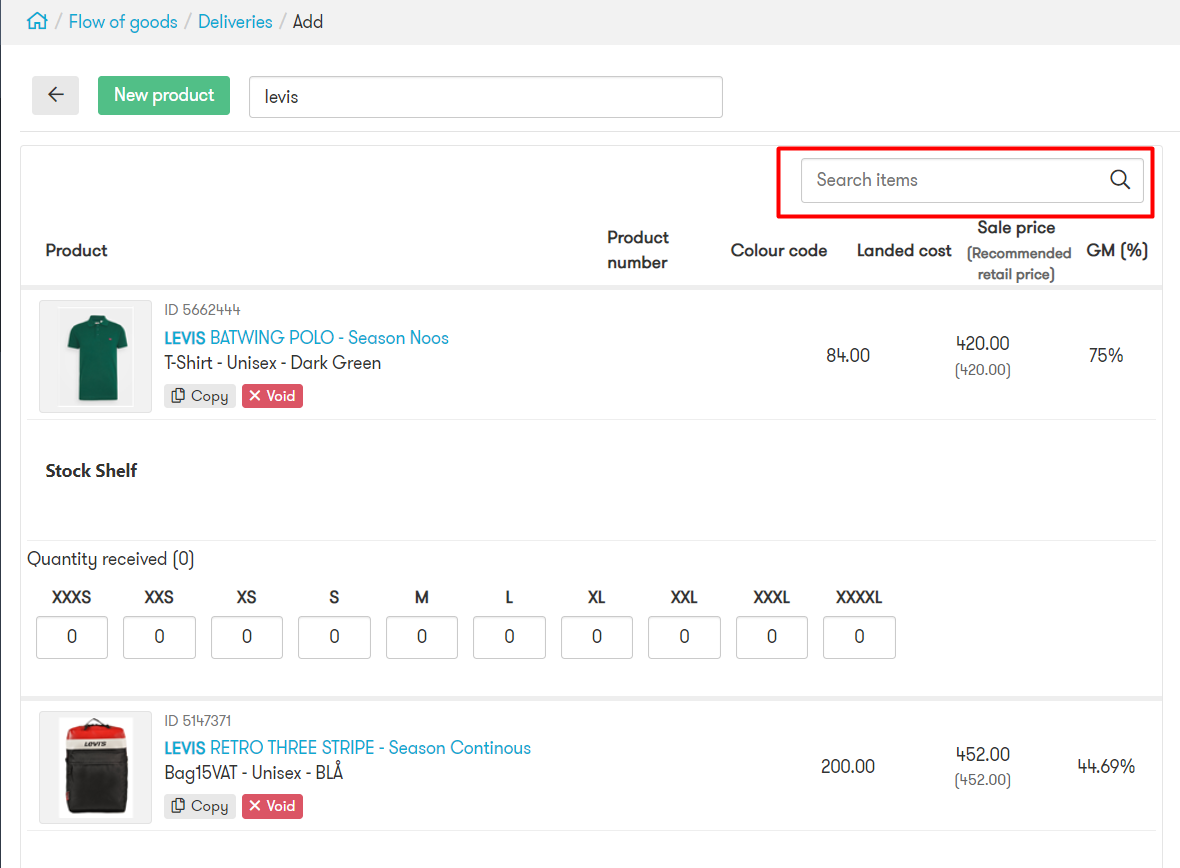Select the XXXXL quantity field
Viewport: 1180px width, 868px height.
[x=859, y=637]
